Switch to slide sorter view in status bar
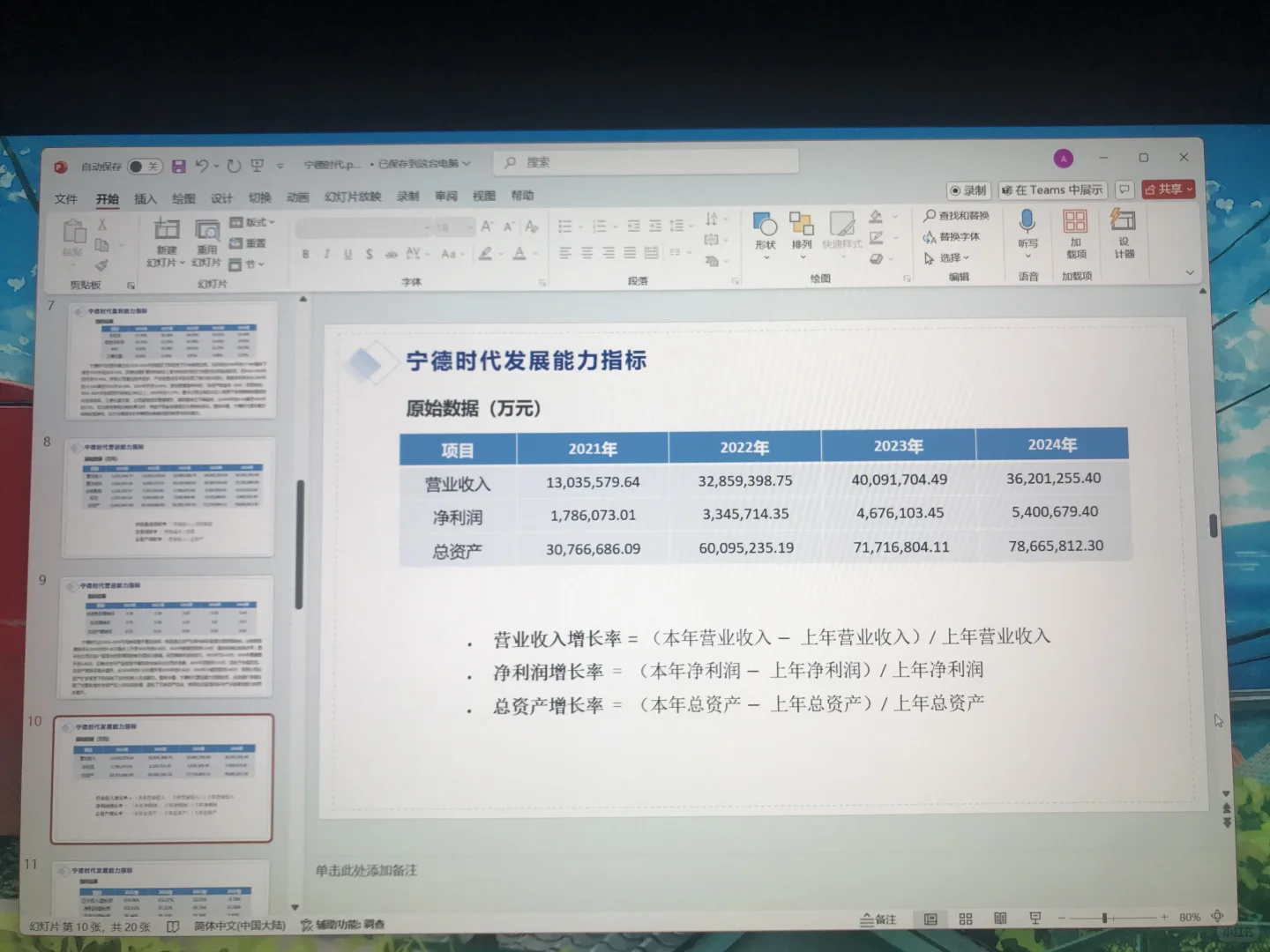This screenshot has width=1270, height=952. point(966,919)
